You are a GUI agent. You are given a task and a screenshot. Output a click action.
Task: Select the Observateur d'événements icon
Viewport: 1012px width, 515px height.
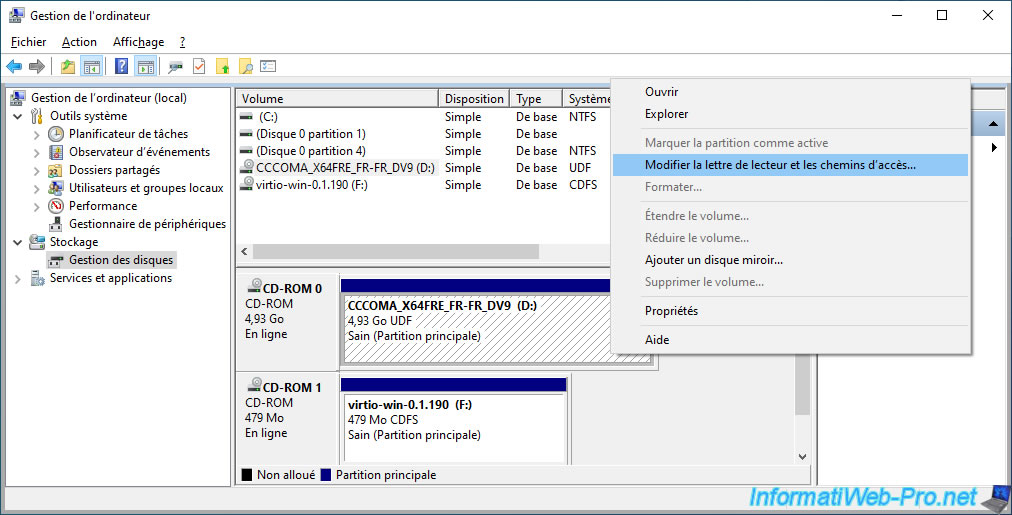[x=56, y=152]
